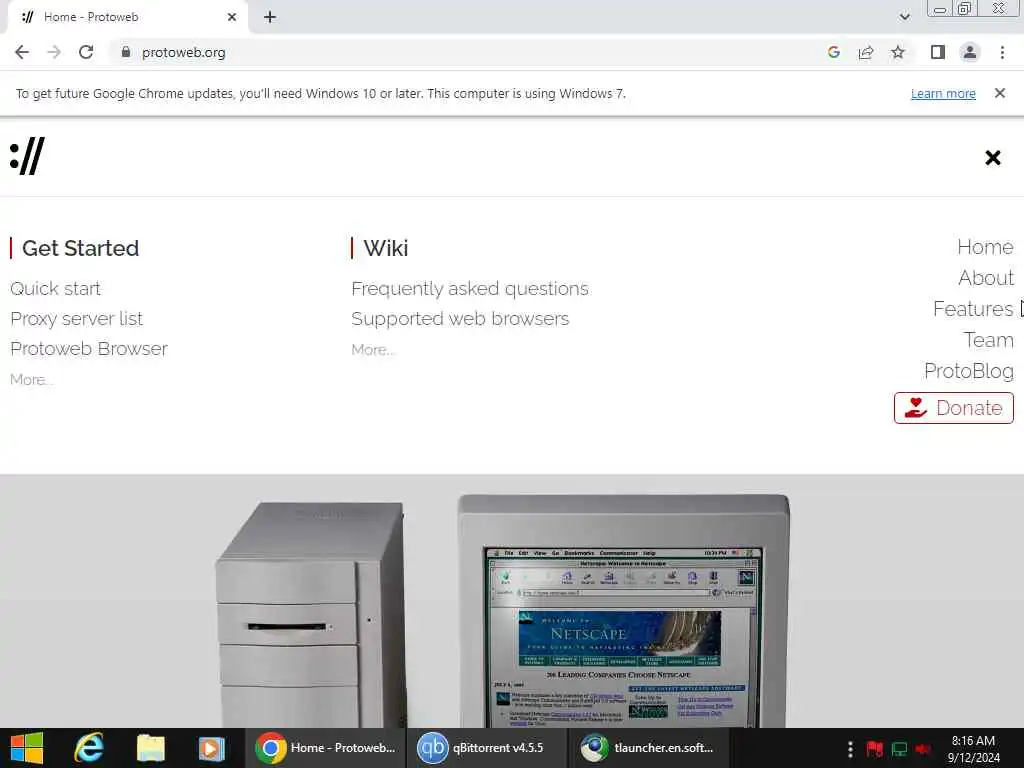
Task: Close the Protoweb navigation menu overlay
Action: coord(993,157)
